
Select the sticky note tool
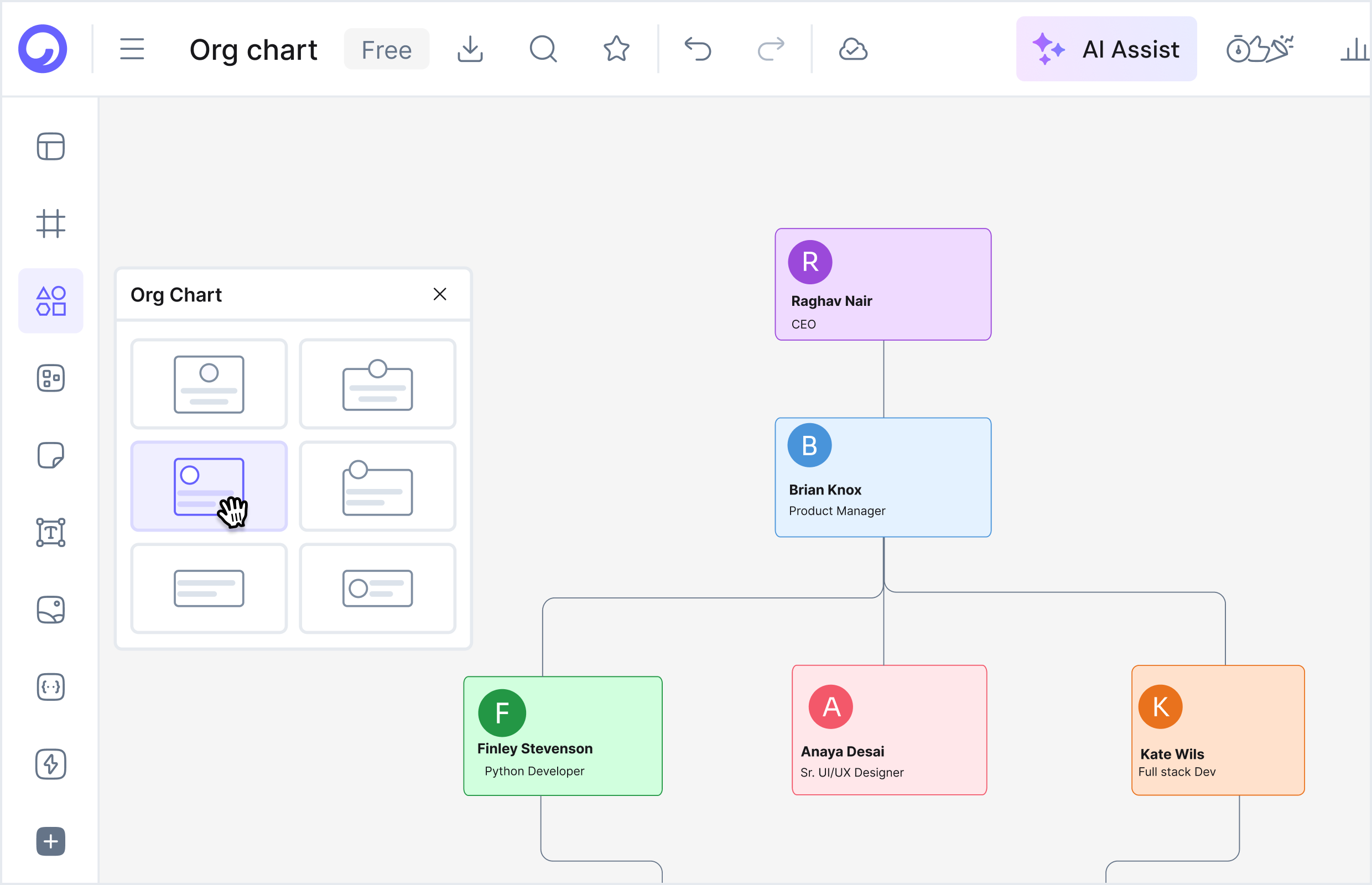coord(50,455)
